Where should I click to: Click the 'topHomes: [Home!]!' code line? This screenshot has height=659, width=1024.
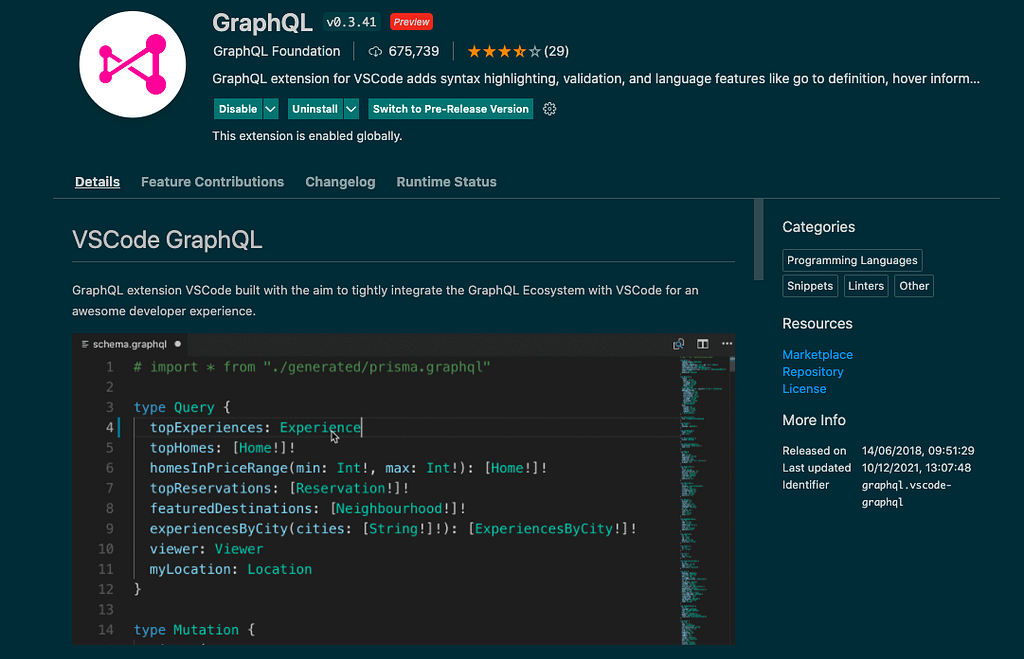(223, 448)
